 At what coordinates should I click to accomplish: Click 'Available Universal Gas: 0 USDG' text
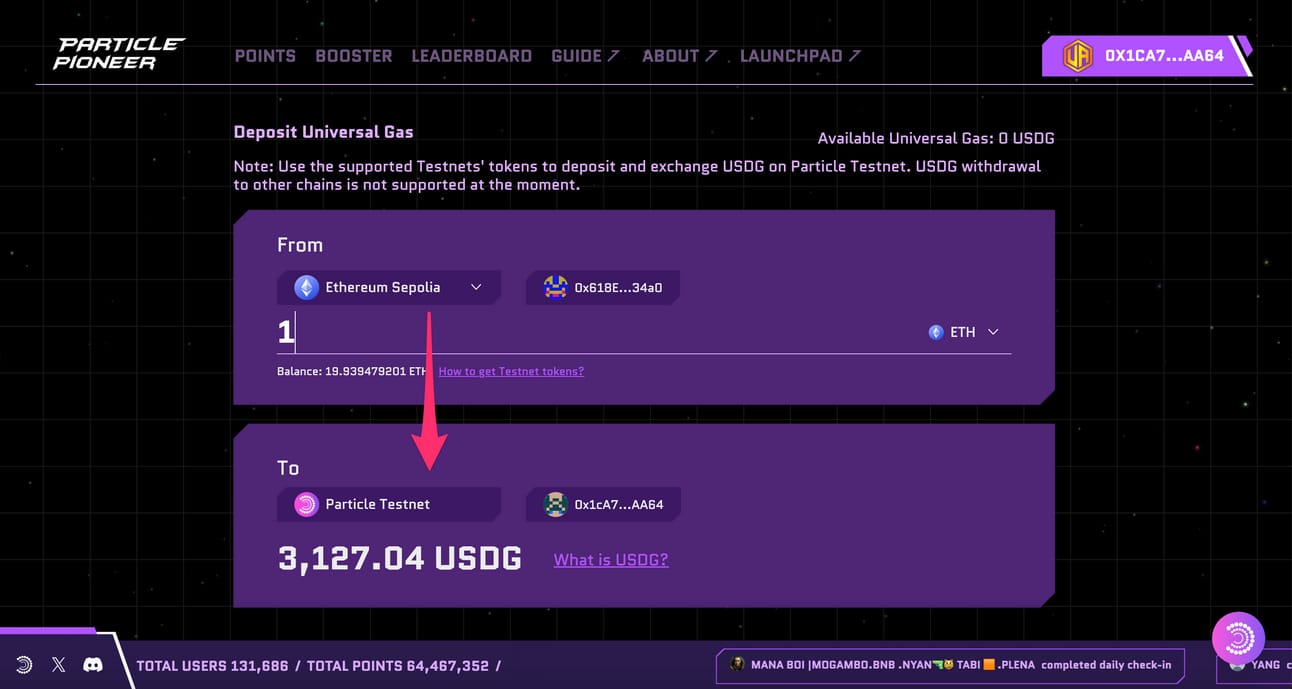click(936, 138)
